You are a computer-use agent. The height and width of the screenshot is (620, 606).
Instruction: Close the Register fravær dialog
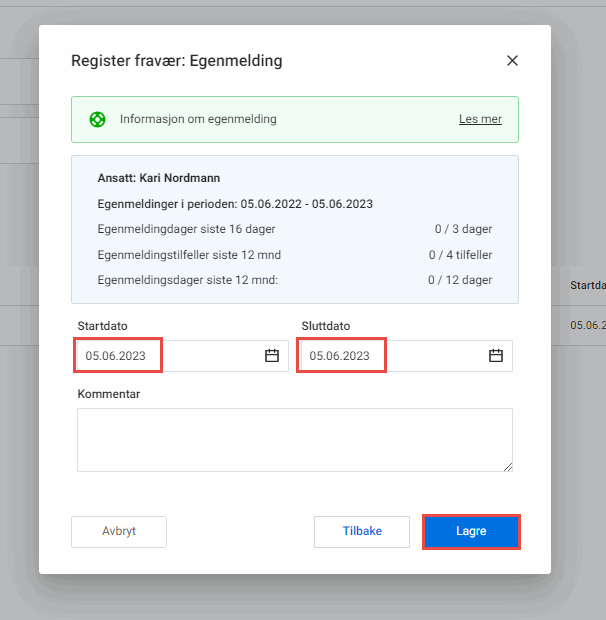[512, 61]
